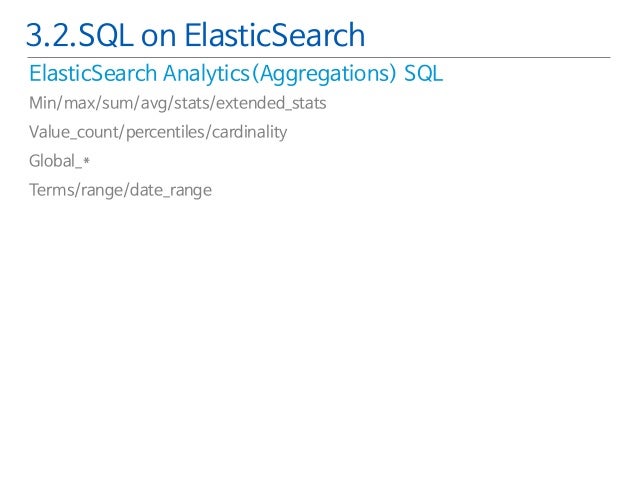Click the word 'Terms' in the last line
The width and height of the screenshot is (638, 479).
click(50, 190)
